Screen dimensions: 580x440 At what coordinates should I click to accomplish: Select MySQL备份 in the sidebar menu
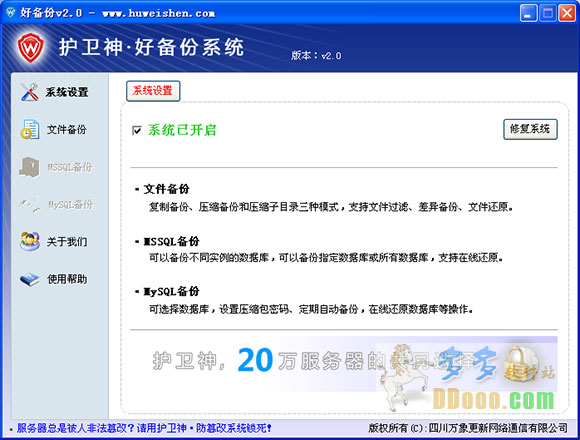[70, 204]
